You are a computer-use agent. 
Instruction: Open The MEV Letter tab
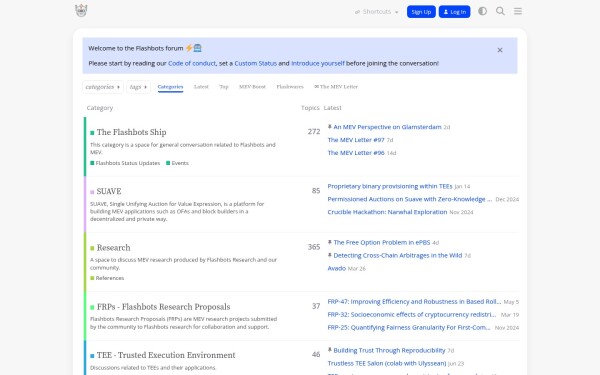point(336,87)
